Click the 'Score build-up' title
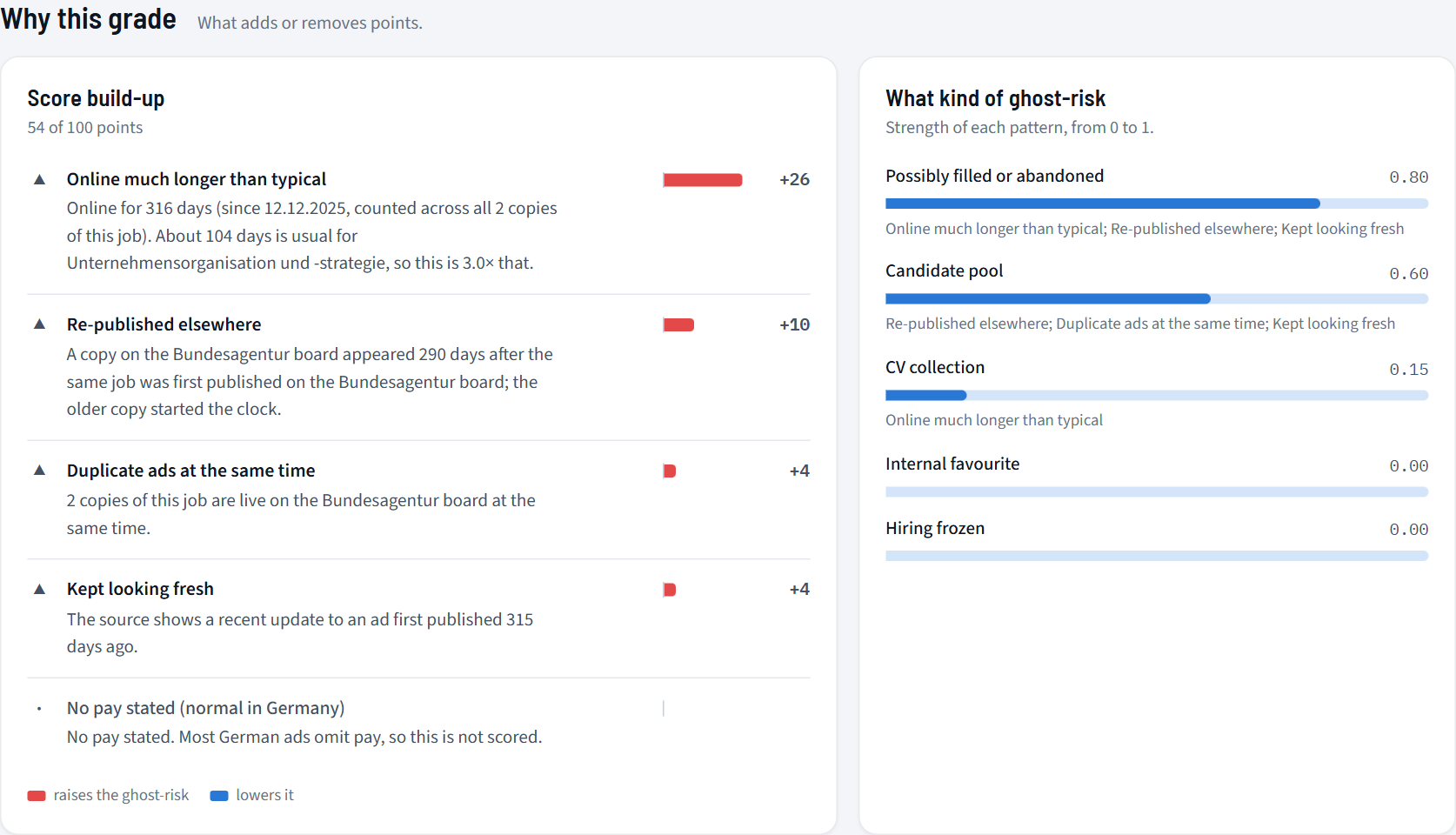Image resolution: width=1456 pixels, height=835 pixels. click(x=96, y=98)
